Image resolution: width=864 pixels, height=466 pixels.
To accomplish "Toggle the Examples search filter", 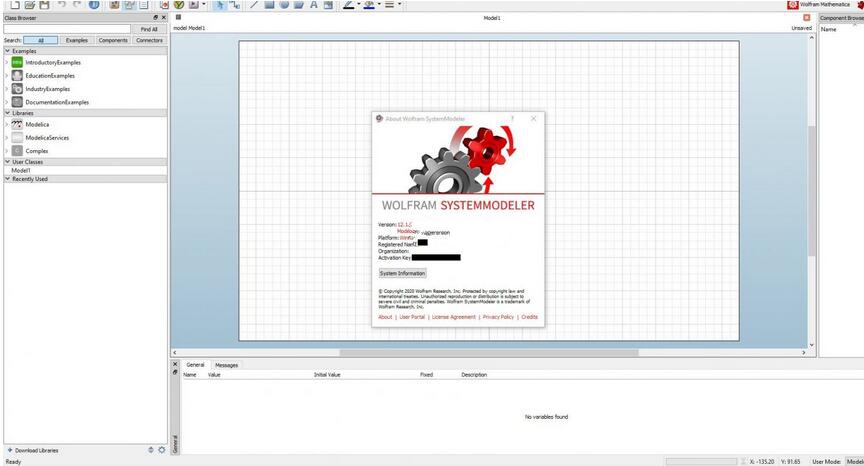I will coord(77,40).
